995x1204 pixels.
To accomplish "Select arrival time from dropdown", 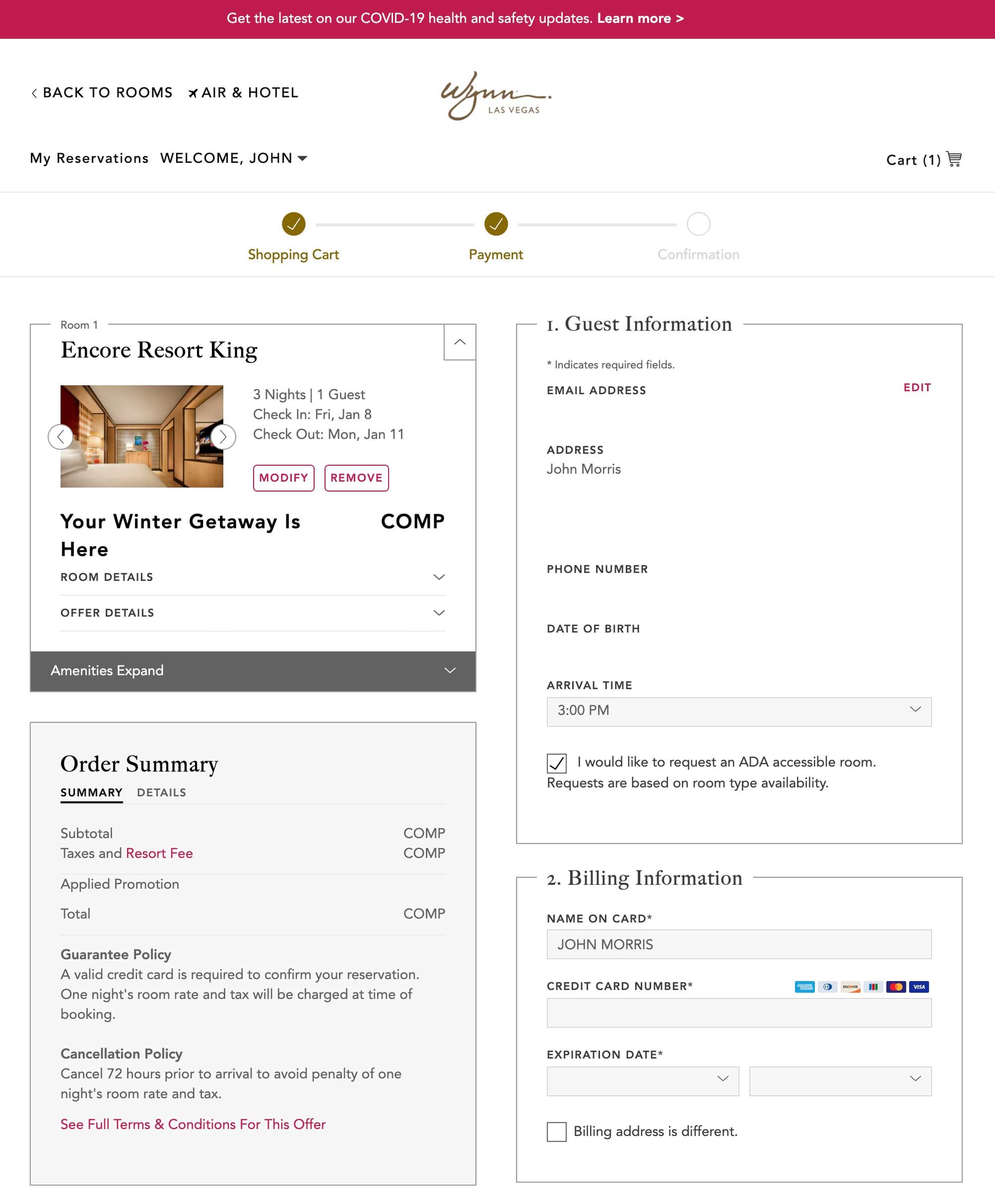I will click(x=738, y=710).
